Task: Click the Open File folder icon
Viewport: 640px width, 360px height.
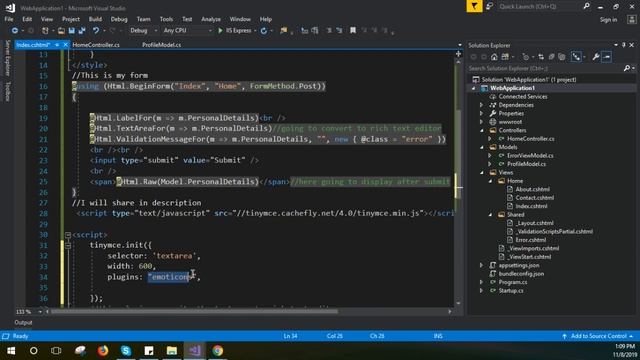Action: [61, 31]
